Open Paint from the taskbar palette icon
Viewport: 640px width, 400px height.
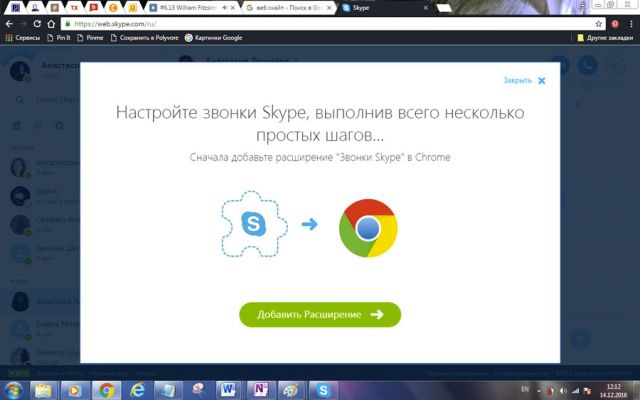(291, 390)
